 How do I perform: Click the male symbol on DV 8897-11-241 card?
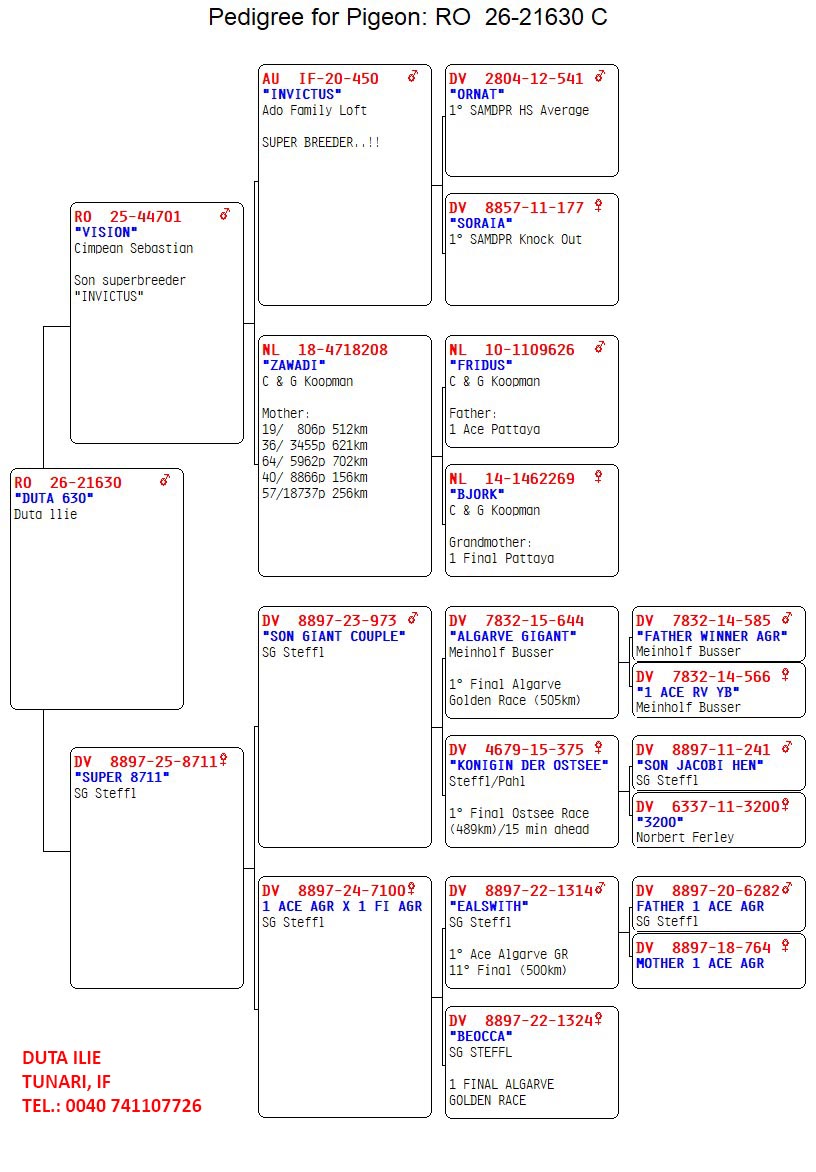pyautogui.click(x=787, y=747)
